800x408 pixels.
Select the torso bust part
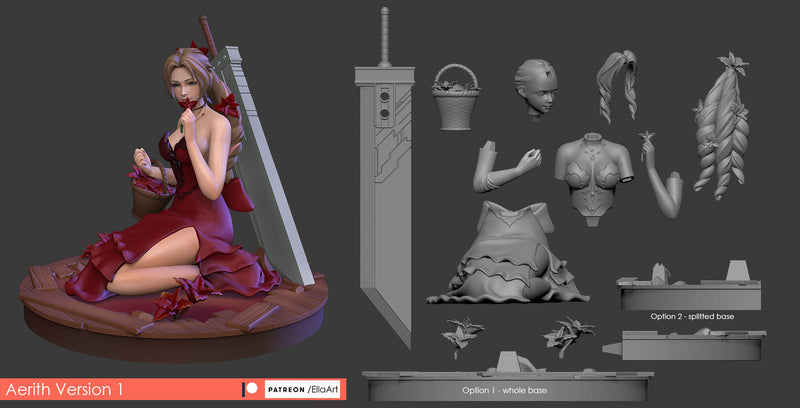click(593, 178)
